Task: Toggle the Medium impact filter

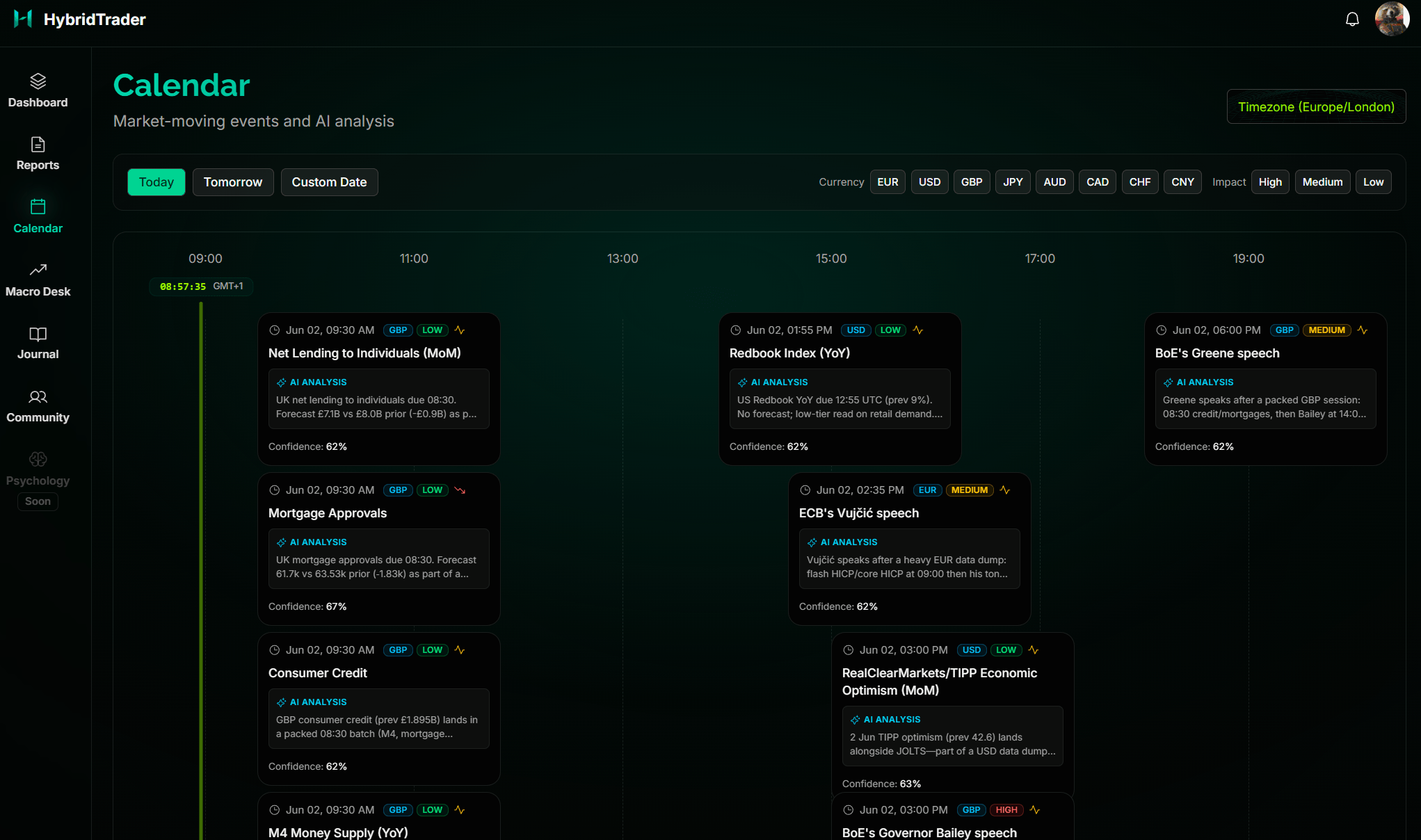Action: tap(1322, 182)
